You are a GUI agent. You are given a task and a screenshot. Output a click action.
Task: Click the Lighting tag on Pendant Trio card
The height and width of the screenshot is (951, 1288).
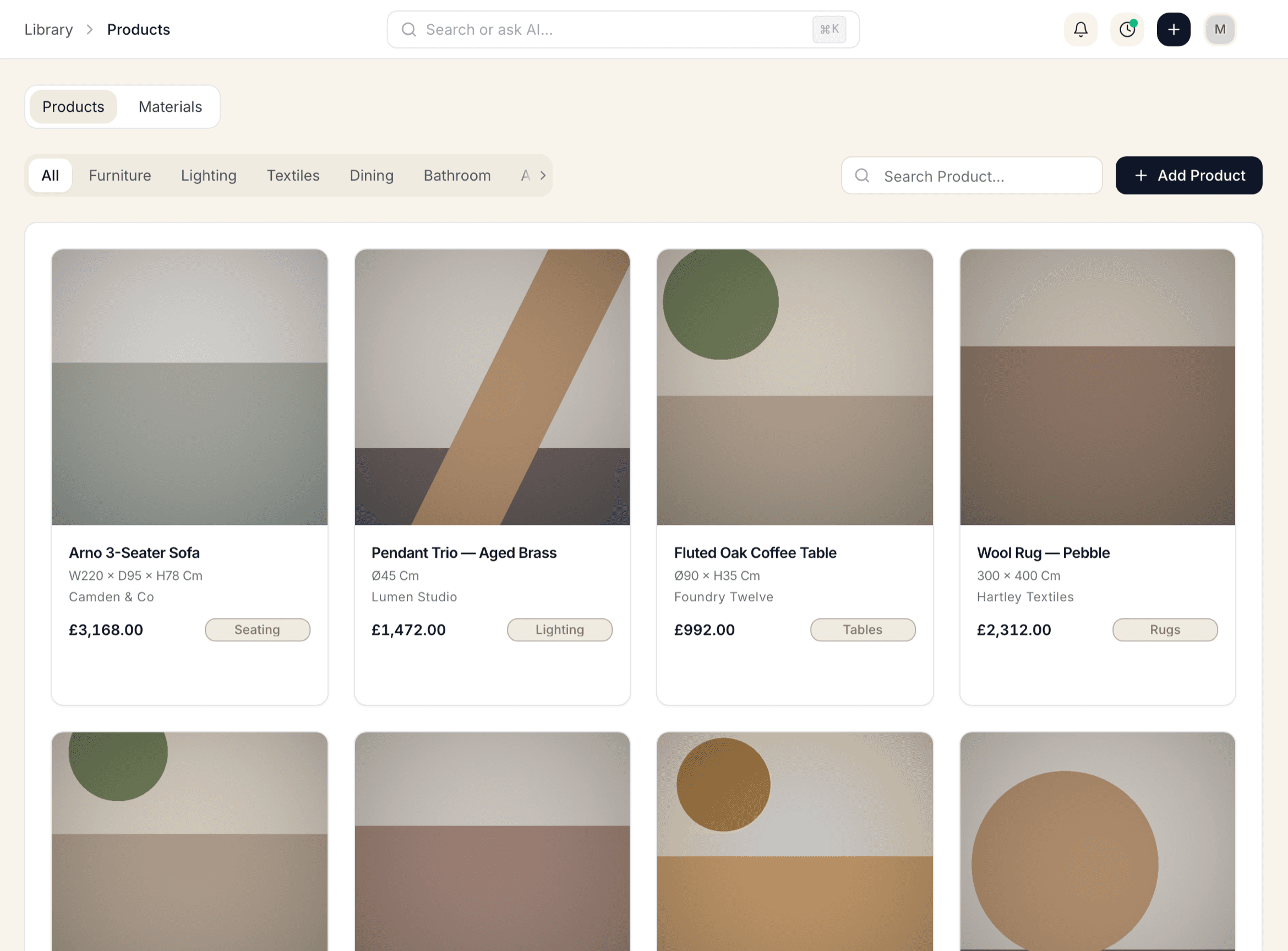(x=560, y=630)
